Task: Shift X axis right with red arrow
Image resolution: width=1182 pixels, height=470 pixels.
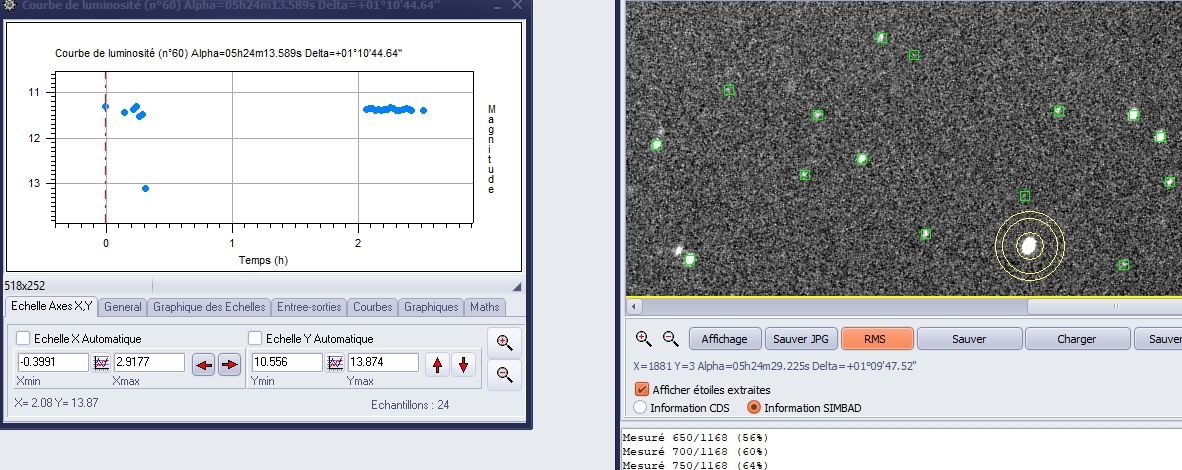Action: 229,365
